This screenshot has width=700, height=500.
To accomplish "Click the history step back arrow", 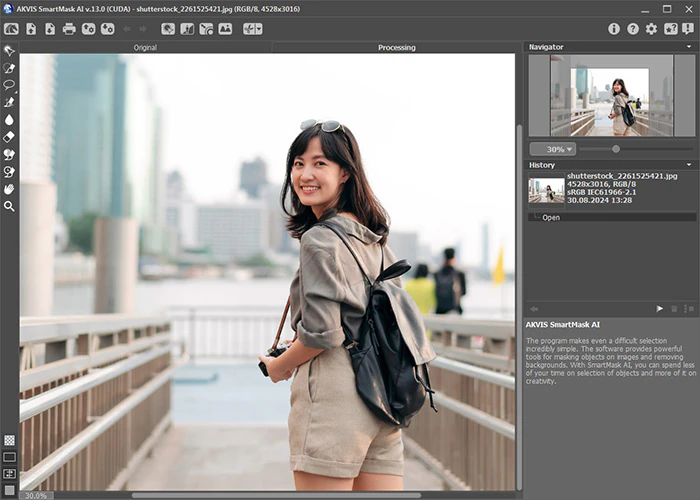I will point(534,308).
